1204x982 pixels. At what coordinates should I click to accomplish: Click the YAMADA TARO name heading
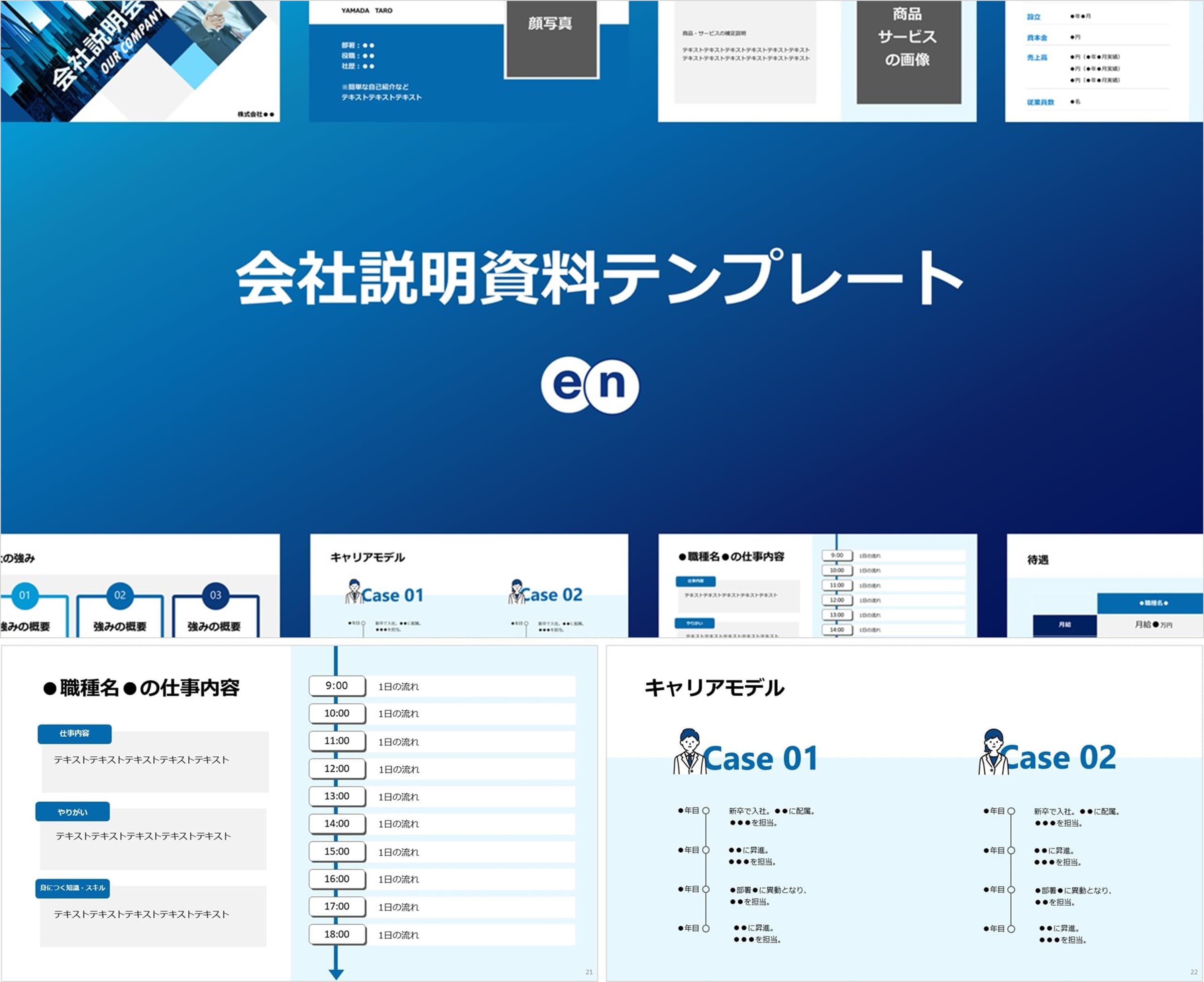pos(367,10)
